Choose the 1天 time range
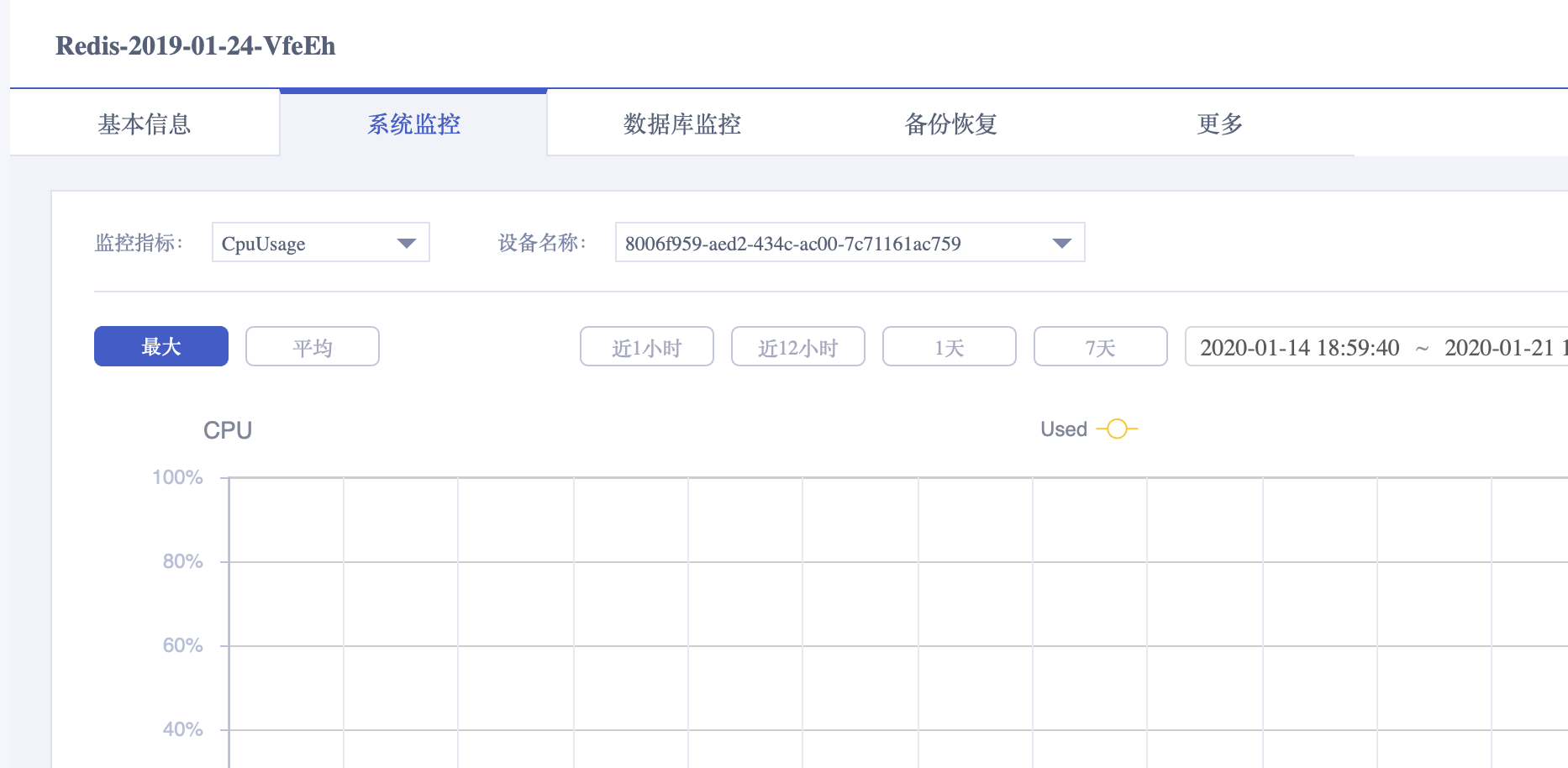The image size is (1568, 768). (950, 346)
